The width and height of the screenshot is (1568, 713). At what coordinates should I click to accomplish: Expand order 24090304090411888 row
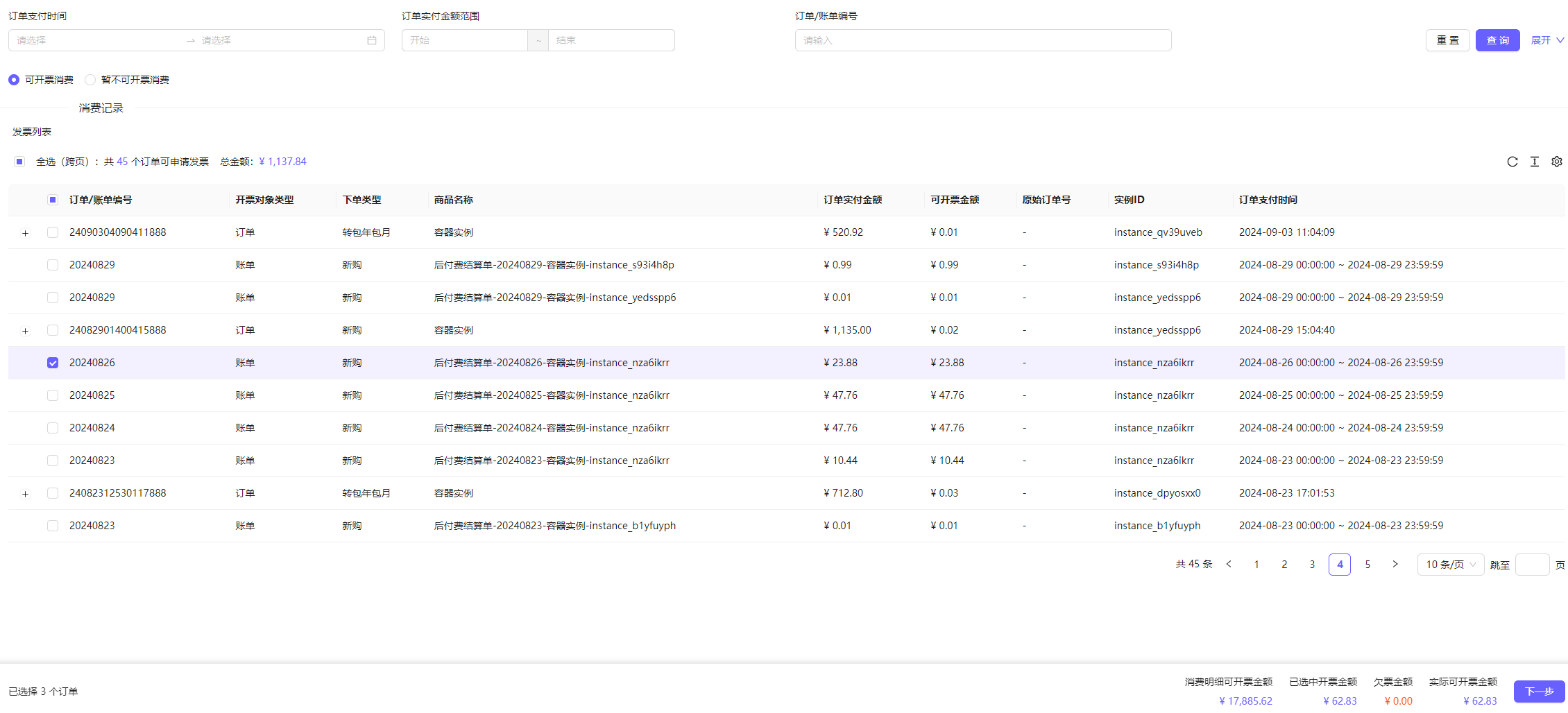pyautogui.click(x=26, y=233)
